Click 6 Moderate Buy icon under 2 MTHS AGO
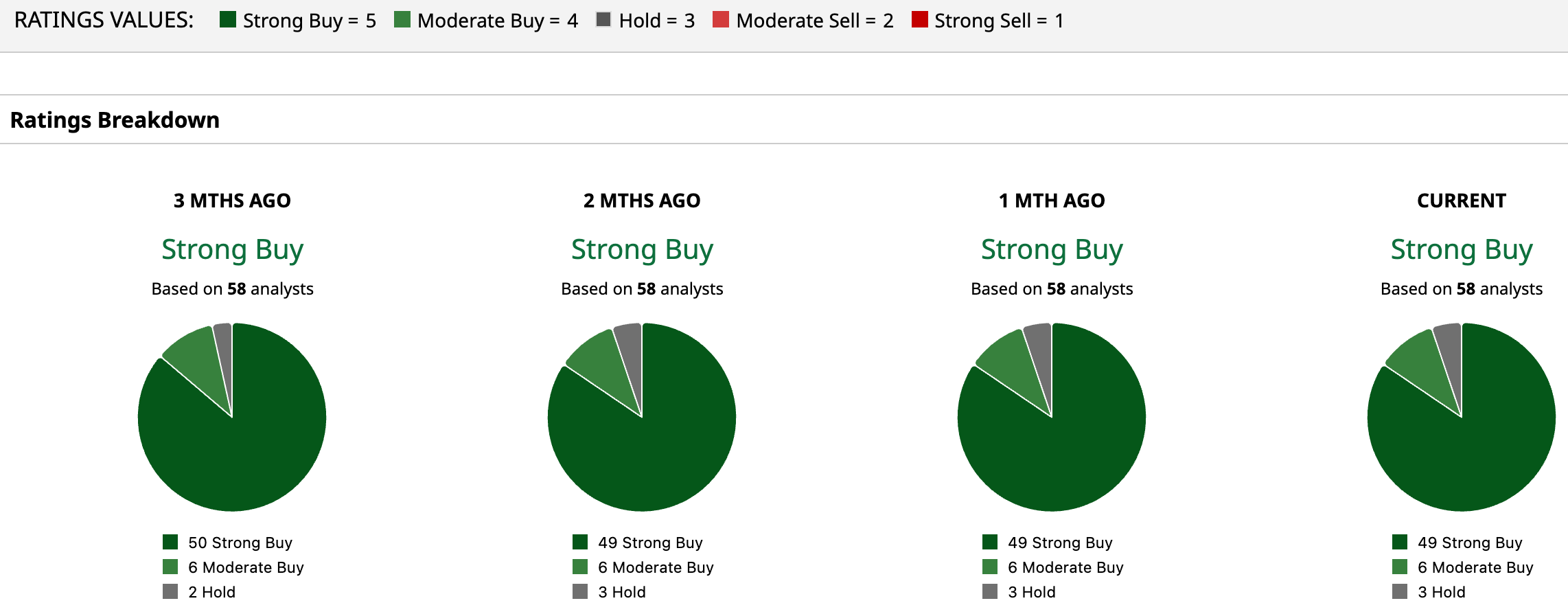1568x614 pixels. coord(580,567)
